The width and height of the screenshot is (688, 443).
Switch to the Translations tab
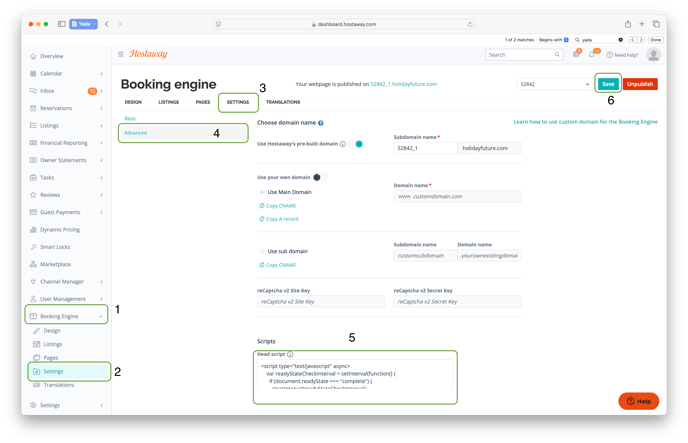[283, 102]
